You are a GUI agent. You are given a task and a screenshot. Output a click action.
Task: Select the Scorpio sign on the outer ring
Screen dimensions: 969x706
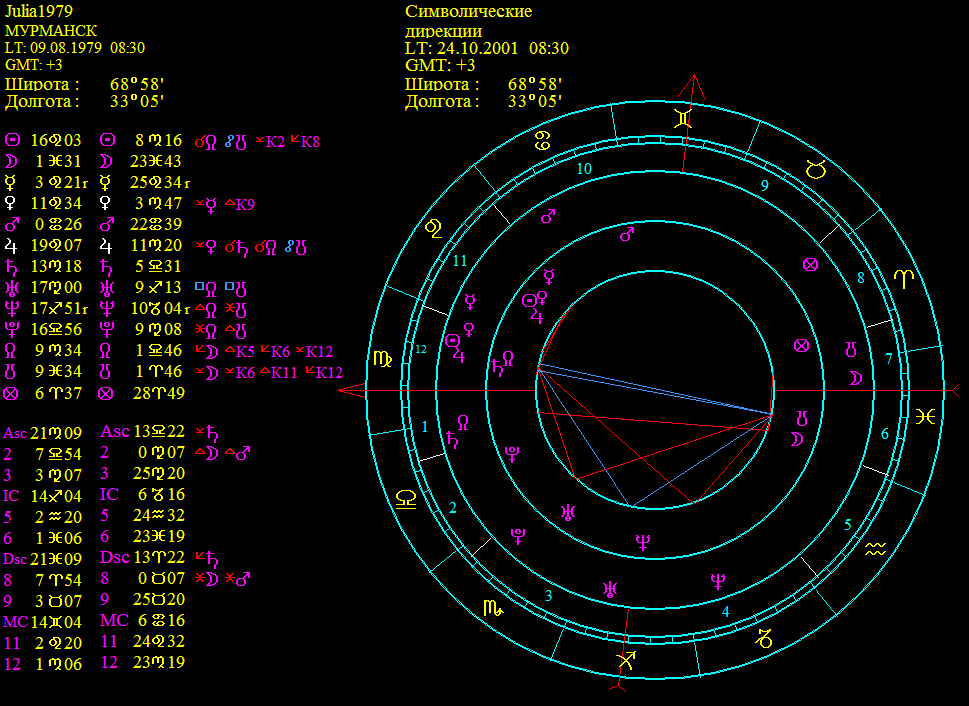[x=493, y=609]
